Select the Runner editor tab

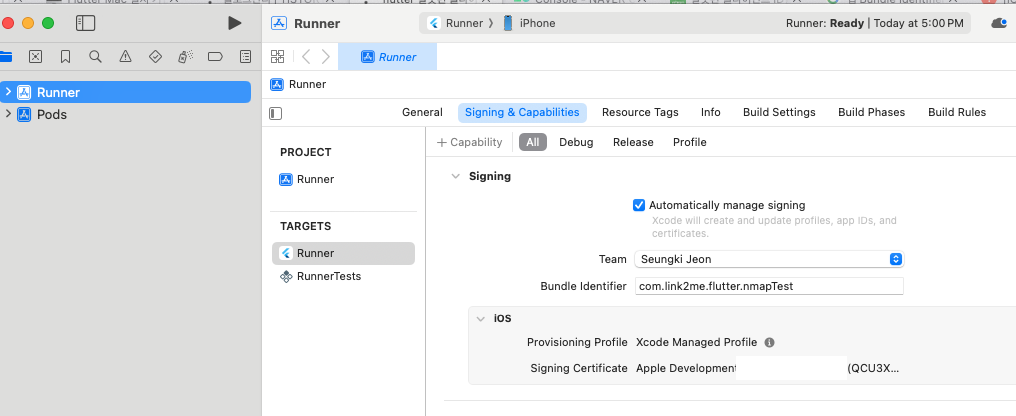point(387,57)
